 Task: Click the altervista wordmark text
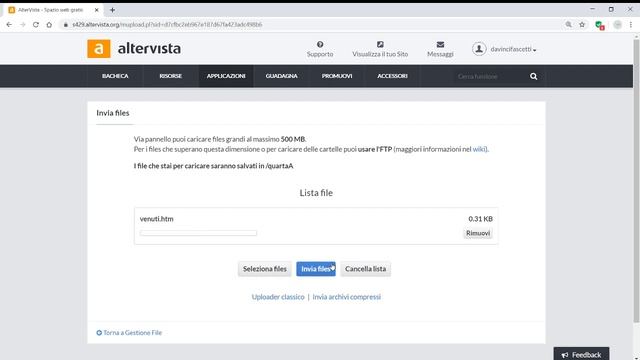pyautogui.click(x=149, y=49)
